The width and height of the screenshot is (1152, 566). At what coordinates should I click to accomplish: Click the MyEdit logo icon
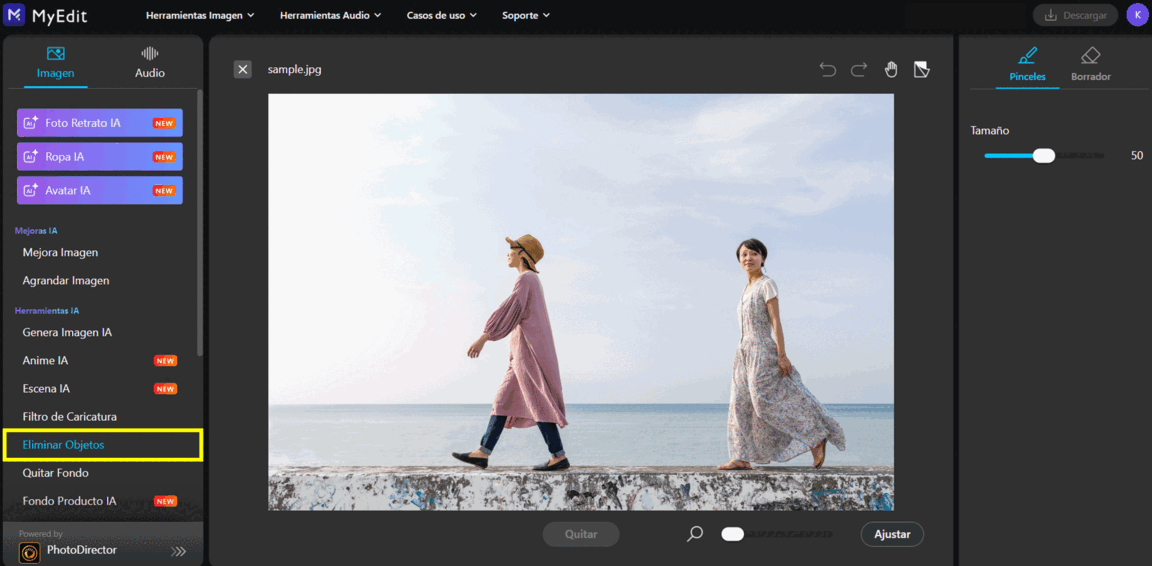pos(15,15)
